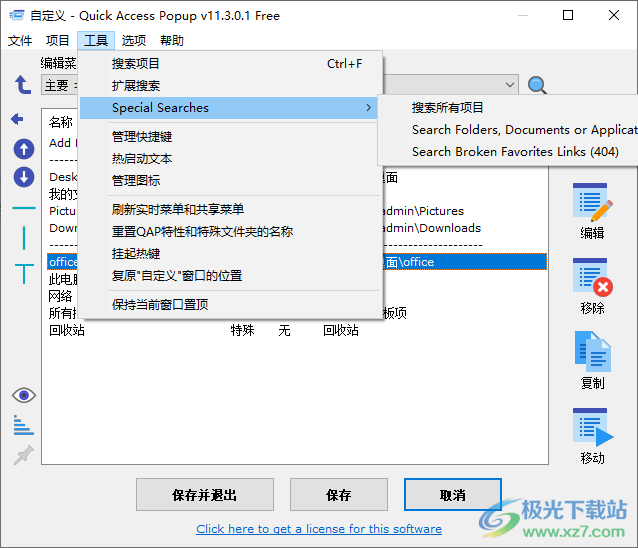This screenshot has height=548, width=638.
Task: Choose 扩展搜索 menu entry
Action: point(231,86)
